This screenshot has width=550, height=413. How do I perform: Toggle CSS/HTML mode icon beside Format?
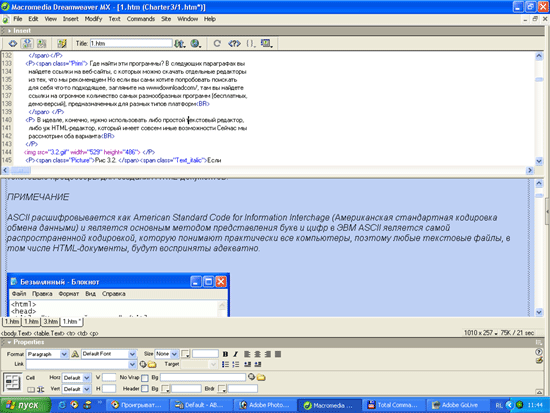[x=75, y=354]
